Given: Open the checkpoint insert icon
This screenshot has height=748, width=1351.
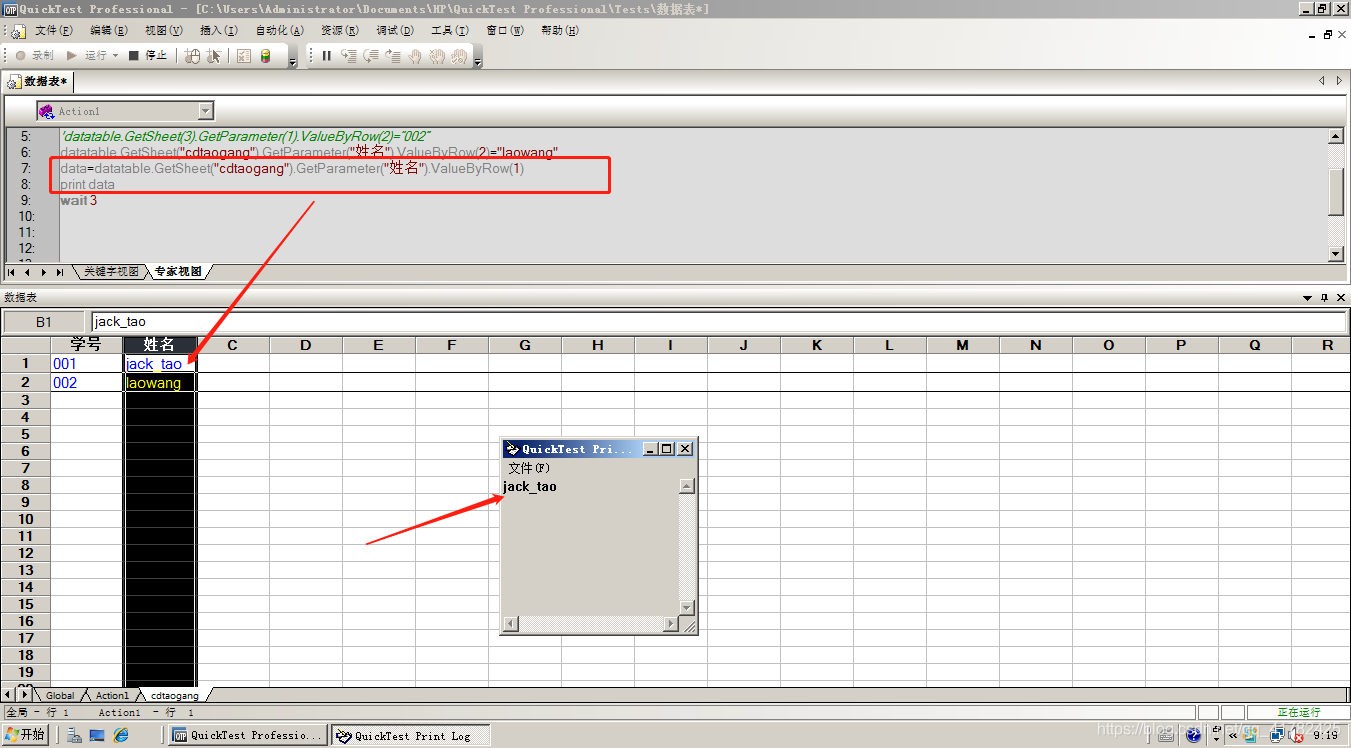Looking at the screenshot, I should pyautogui.click(x=244, y=56).
